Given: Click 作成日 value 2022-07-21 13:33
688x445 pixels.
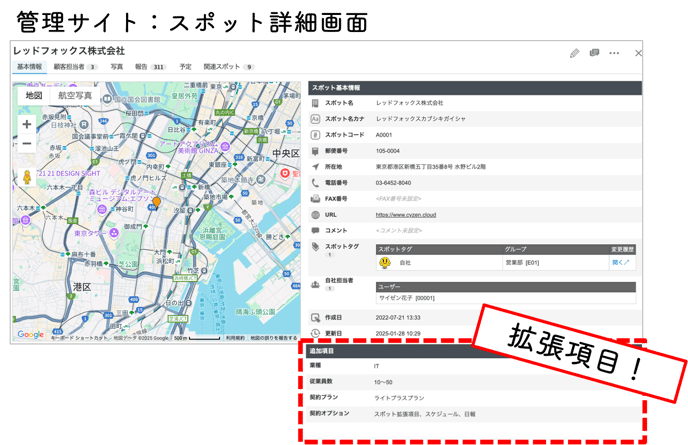Looking at the screenshot, I should coord(398,317).
